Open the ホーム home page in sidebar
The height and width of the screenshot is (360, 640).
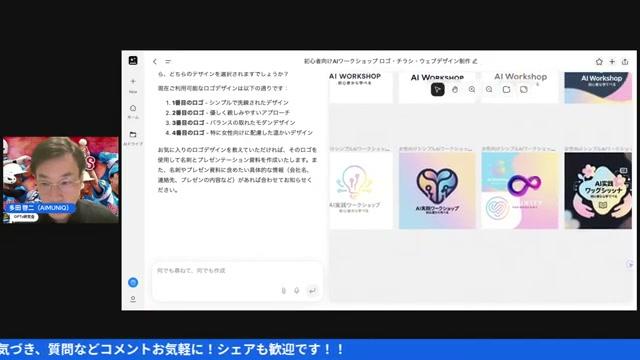[133, 111]
